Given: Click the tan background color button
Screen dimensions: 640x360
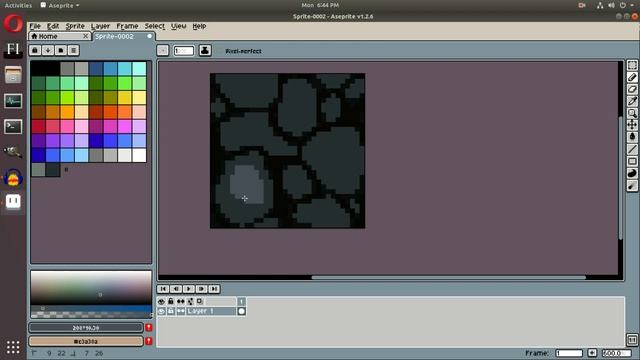Looking at the screenshot, I should 86,341.
